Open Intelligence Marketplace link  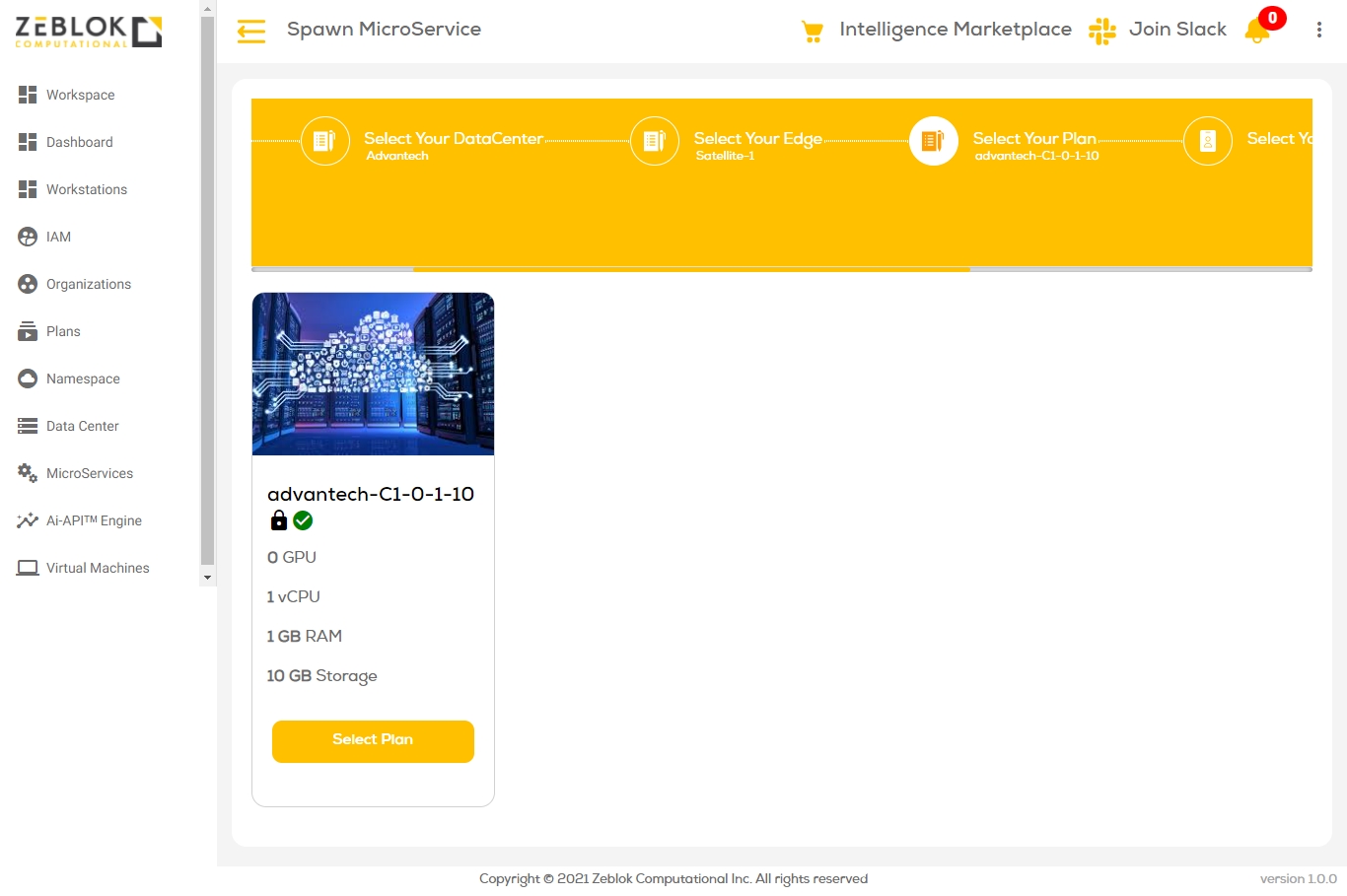[955, 30]
